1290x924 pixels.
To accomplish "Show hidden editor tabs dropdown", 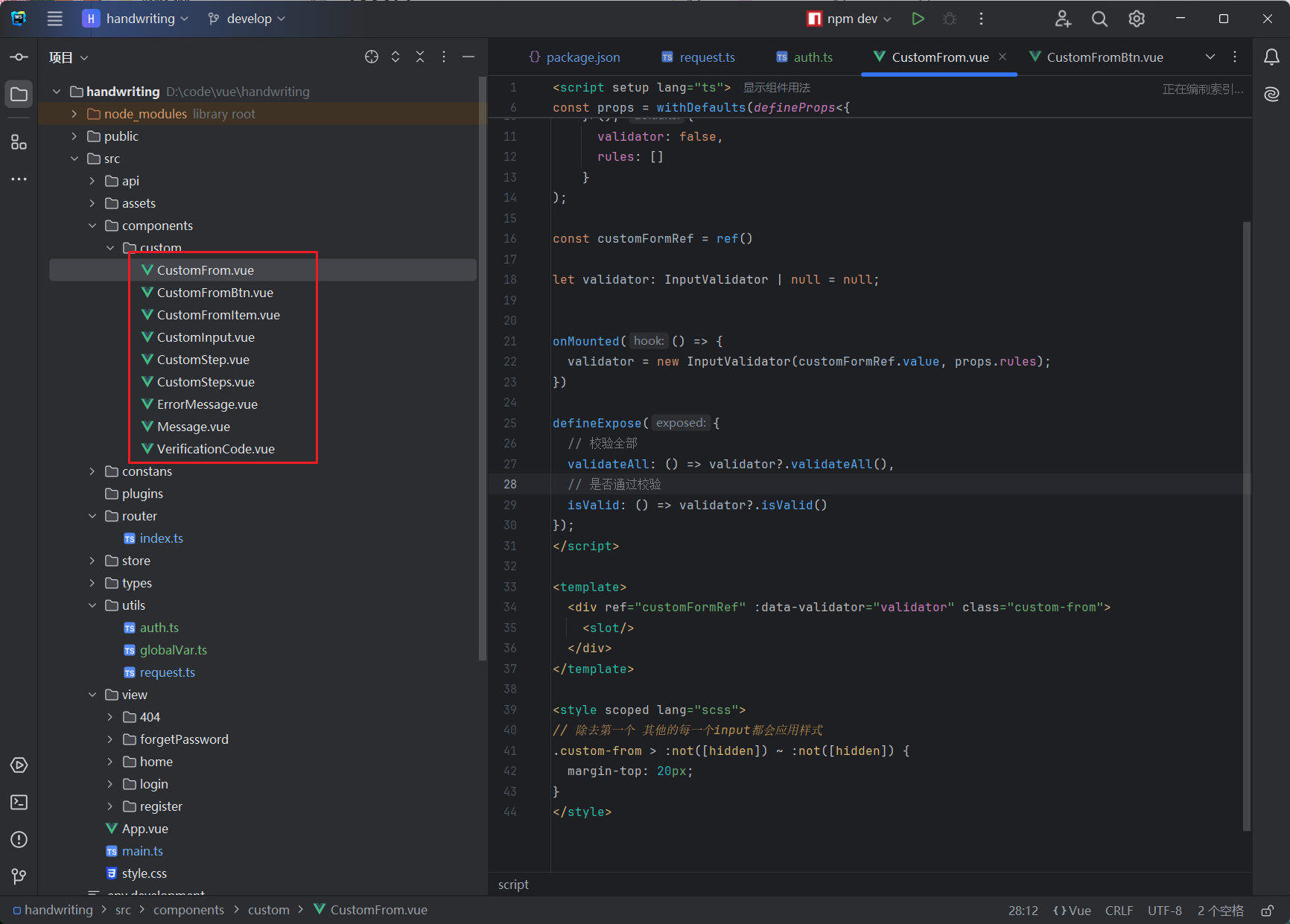I will coord(1210,57).
